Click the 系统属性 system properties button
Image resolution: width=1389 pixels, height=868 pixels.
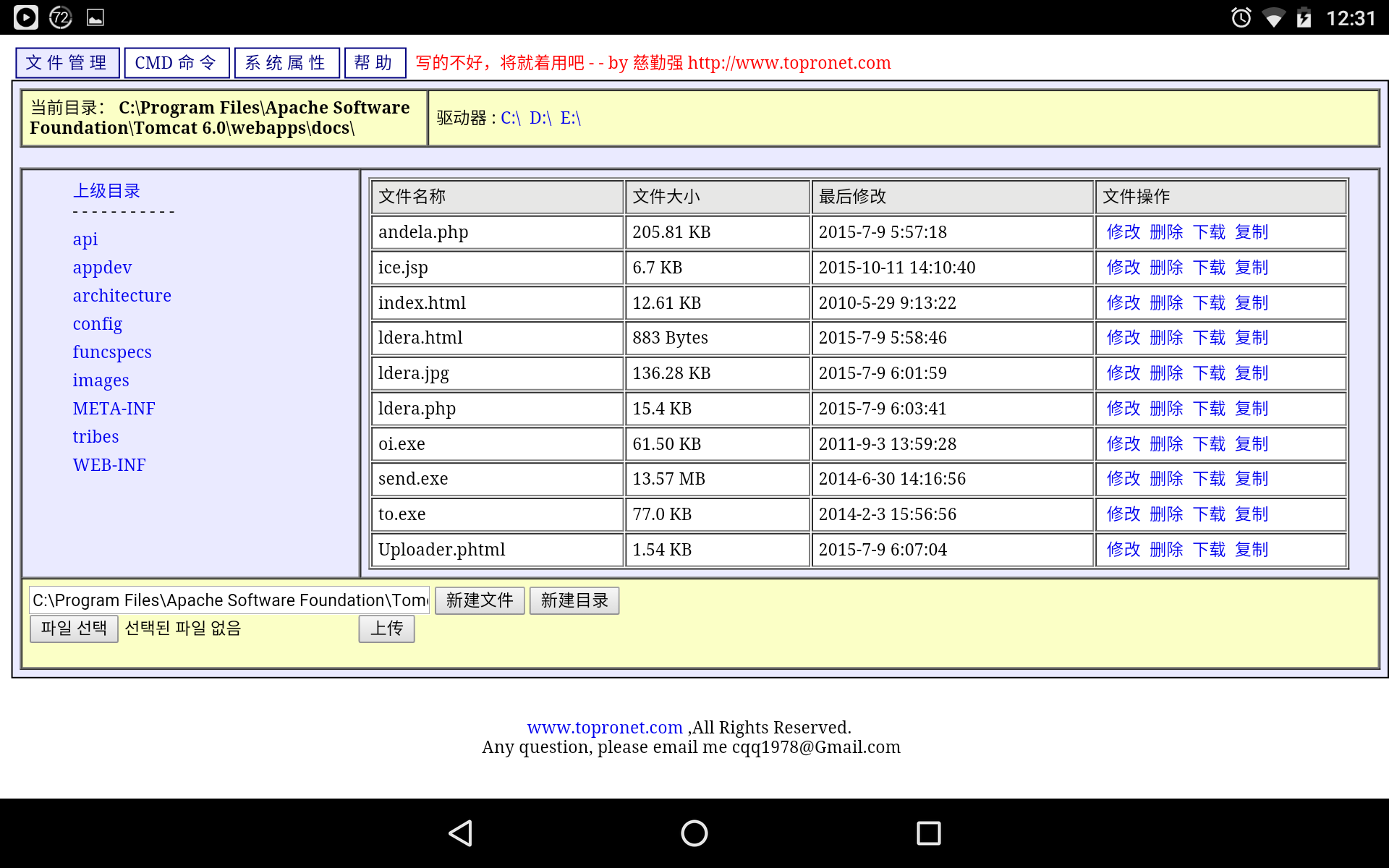(x=285, y=62)
